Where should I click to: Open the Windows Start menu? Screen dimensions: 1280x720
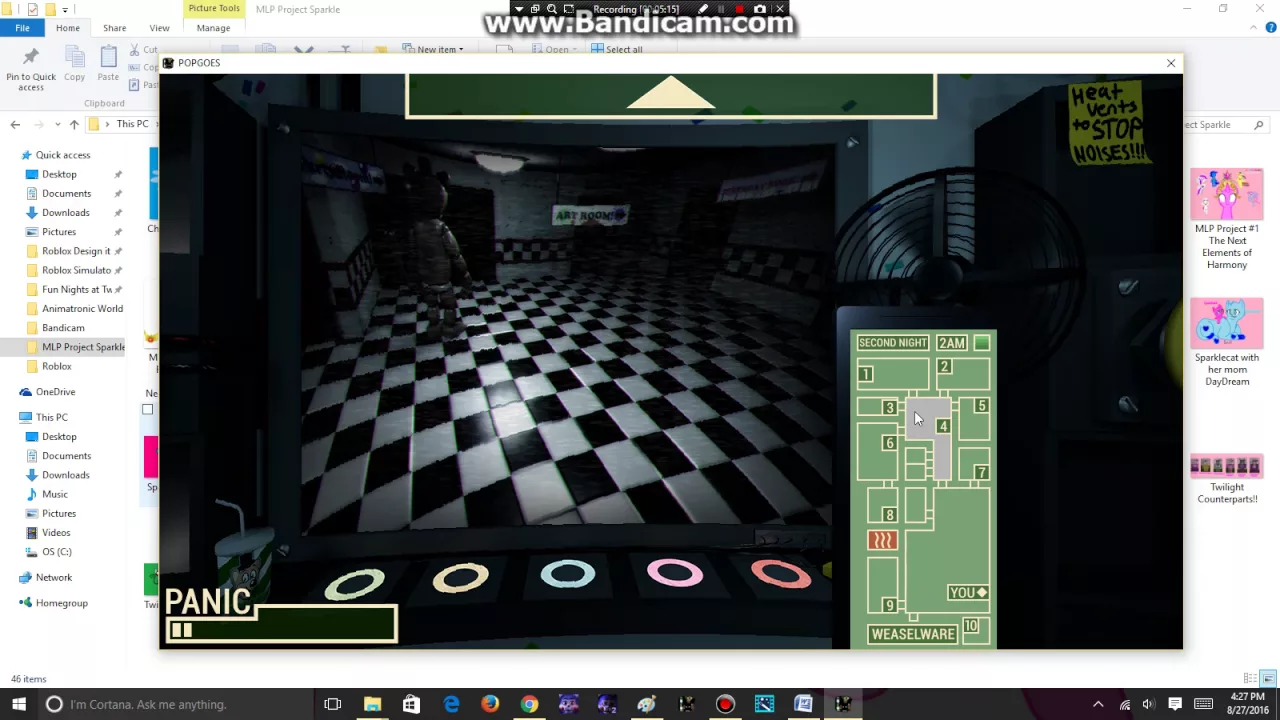[x=19, y=704]
